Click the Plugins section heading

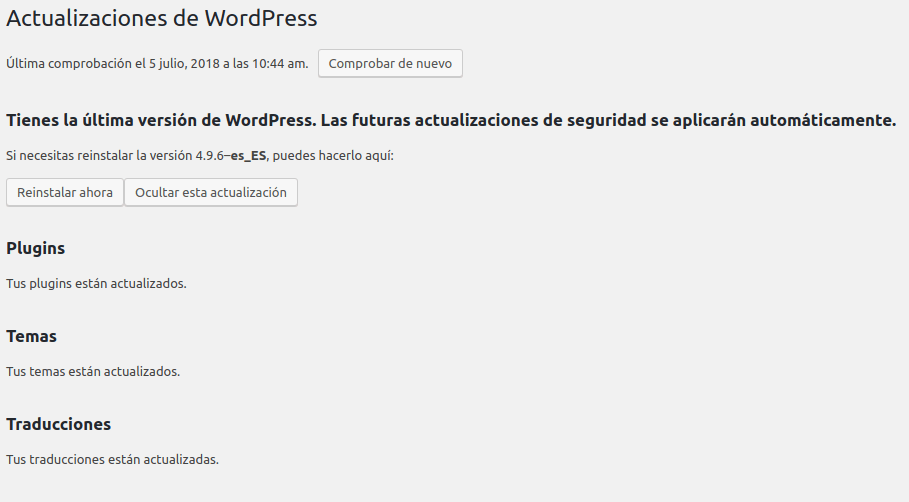tap(35, 248)
